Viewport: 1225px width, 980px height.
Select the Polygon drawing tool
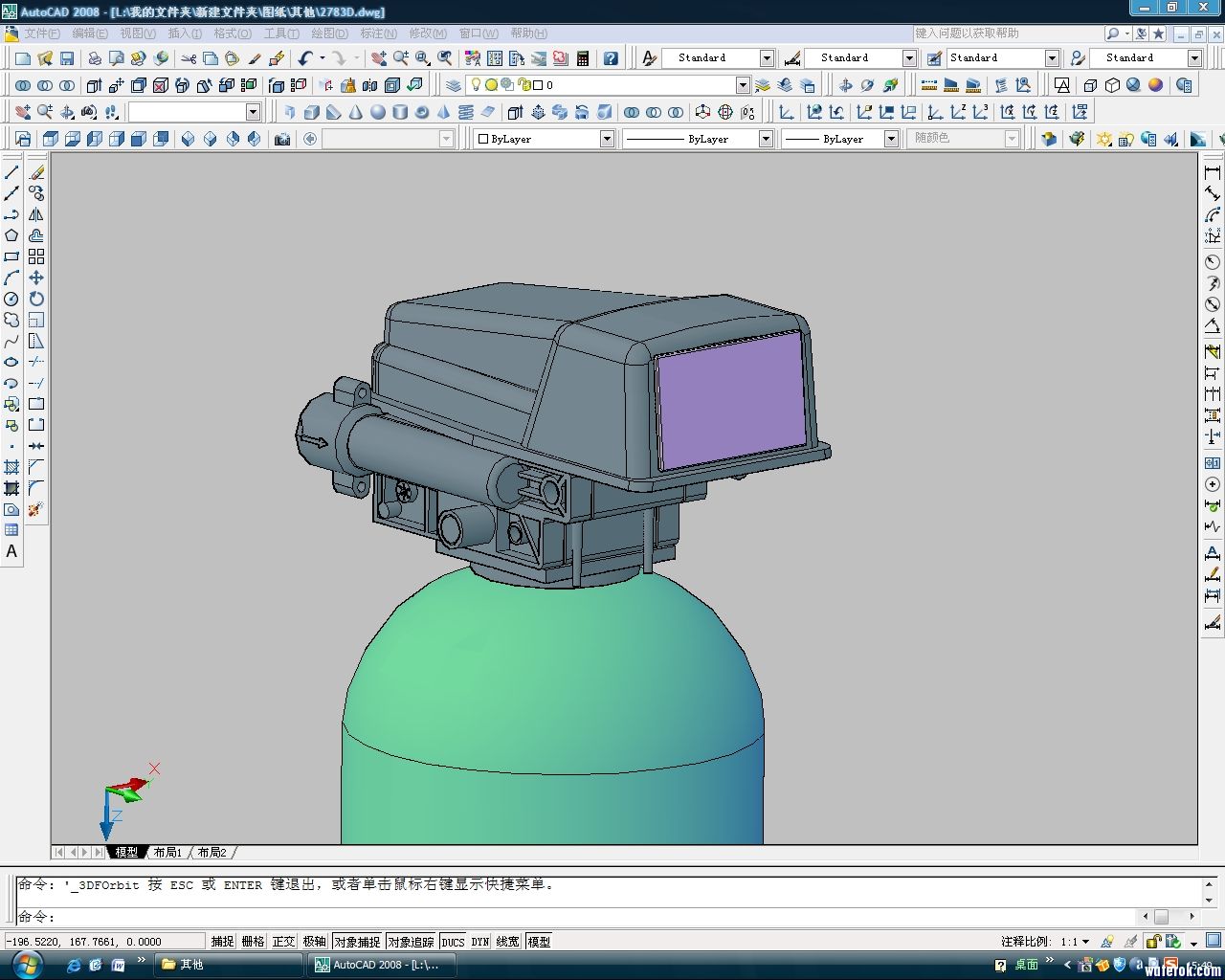click(x=11, y=235)
